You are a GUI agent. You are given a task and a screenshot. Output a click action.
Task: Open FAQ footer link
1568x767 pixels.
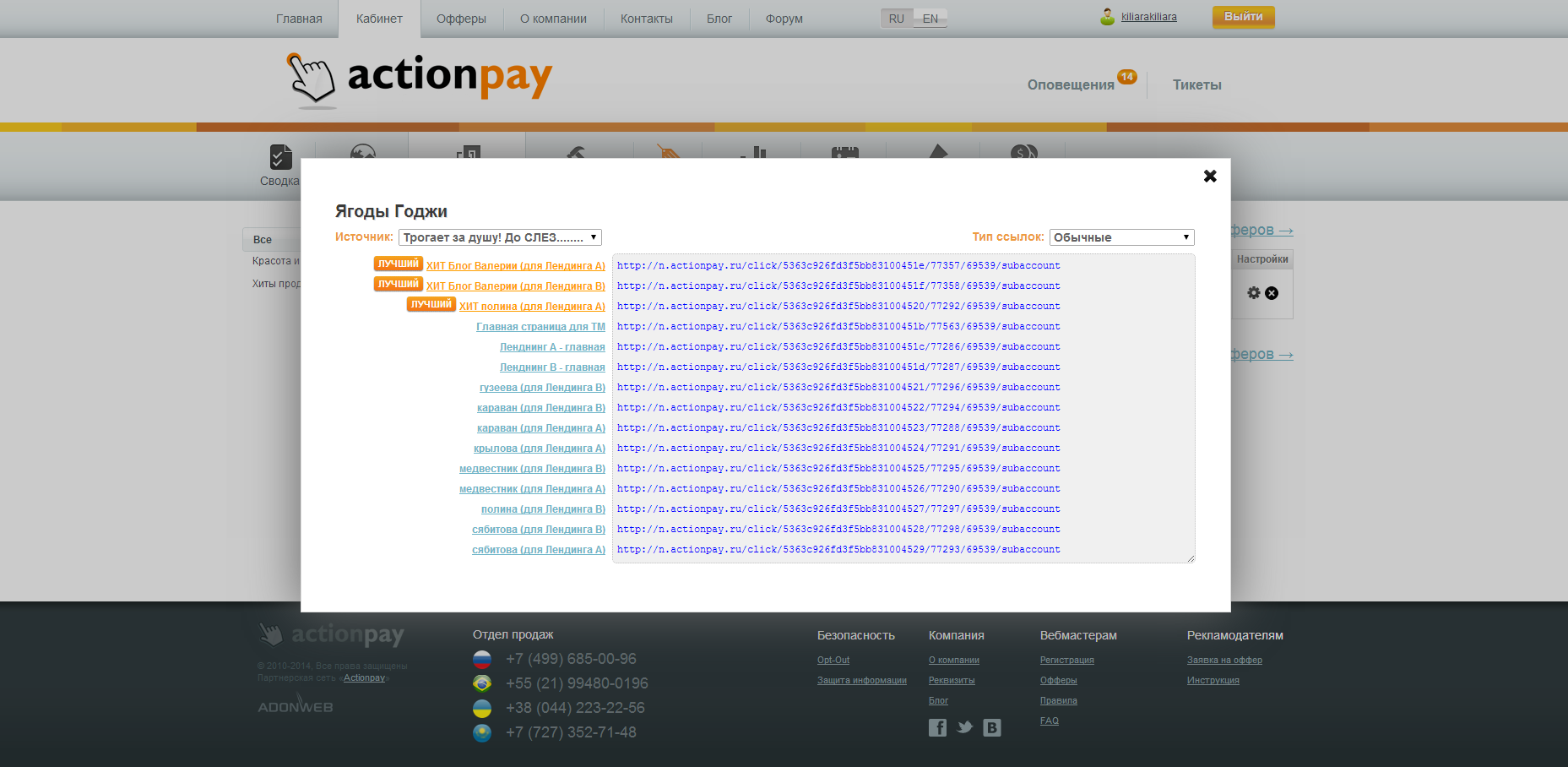point(1050,721)
